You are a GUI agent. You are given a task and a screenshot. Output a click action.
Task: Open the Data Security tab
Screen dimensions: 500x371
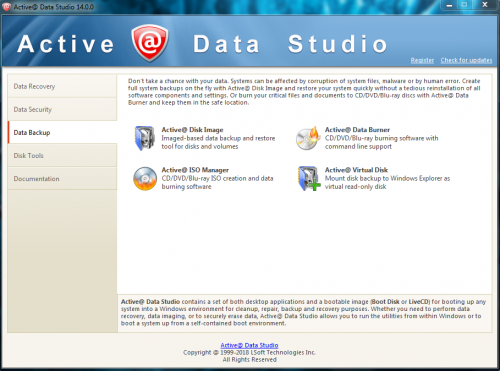tap(62, 109)
